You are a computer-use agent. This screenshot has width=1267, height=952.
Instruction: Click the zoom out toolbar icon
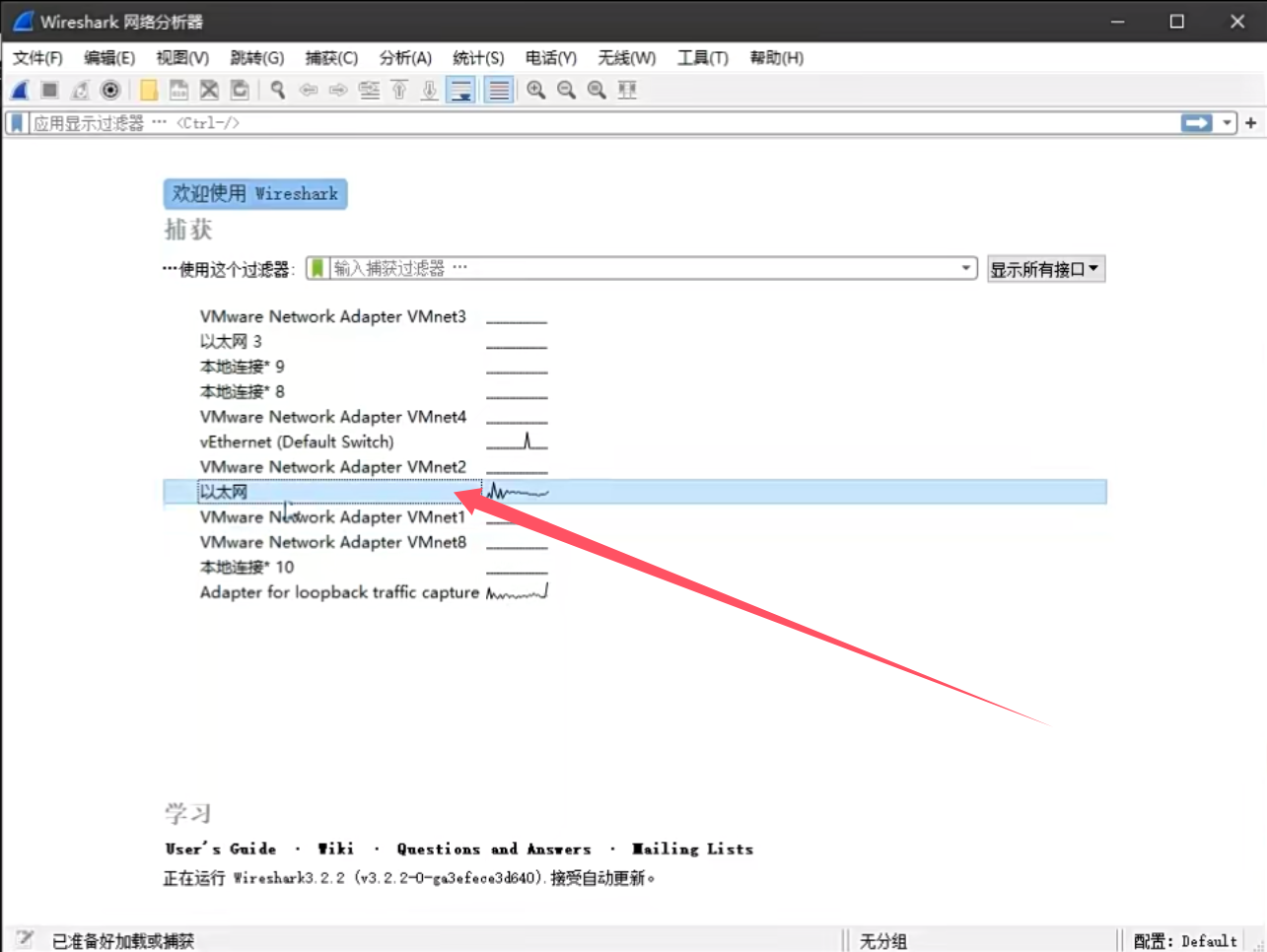pos(566,91)
